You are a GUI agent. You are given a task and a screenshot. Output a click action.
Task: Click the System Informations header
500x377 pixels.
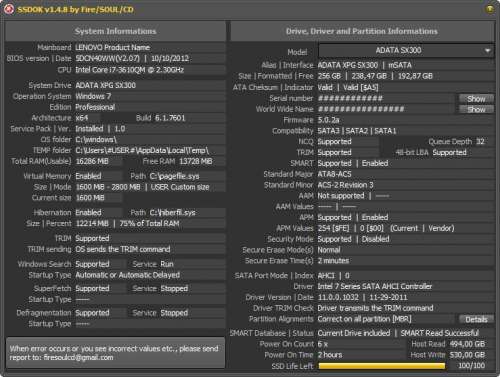(115, 31)
